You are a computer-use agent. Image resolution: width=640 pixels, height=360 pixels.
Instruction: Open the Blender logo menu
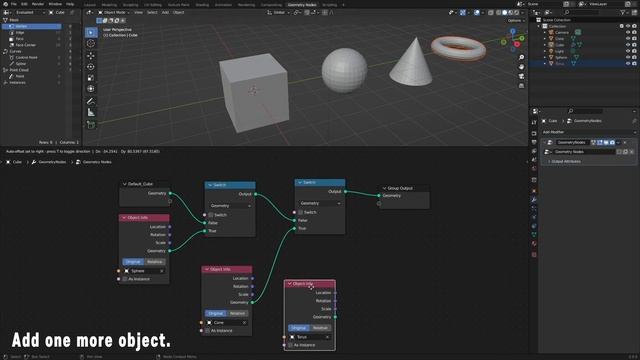pos(6,4)
